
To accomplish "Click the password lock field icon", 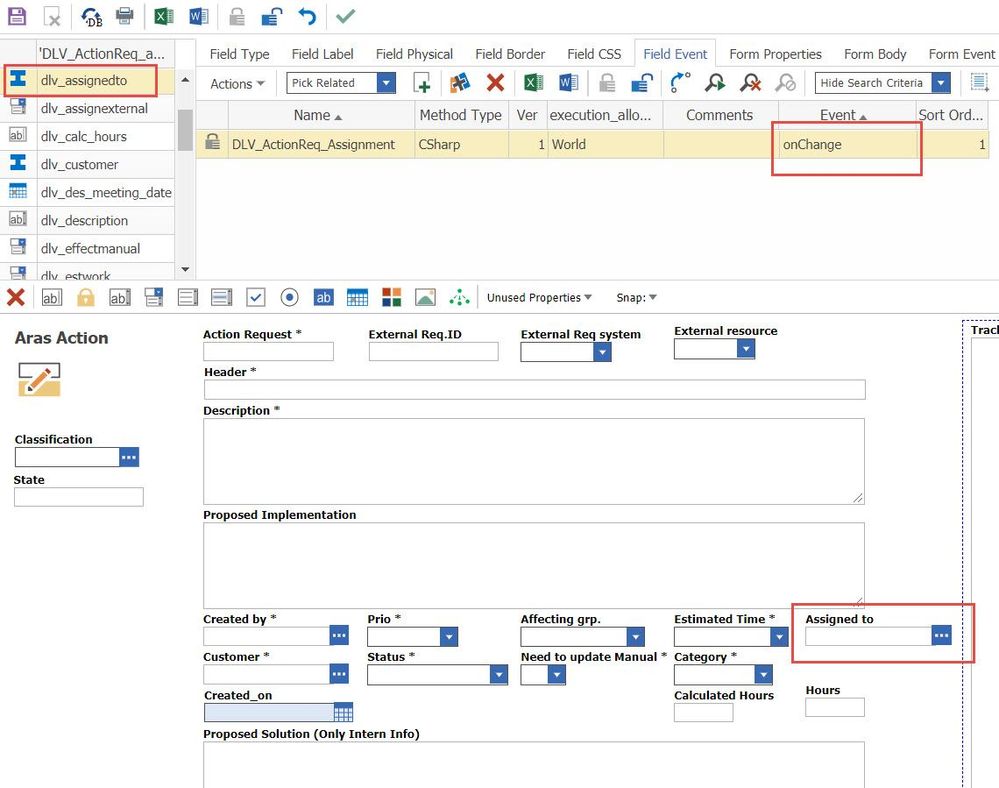I will tap(86, 297).
